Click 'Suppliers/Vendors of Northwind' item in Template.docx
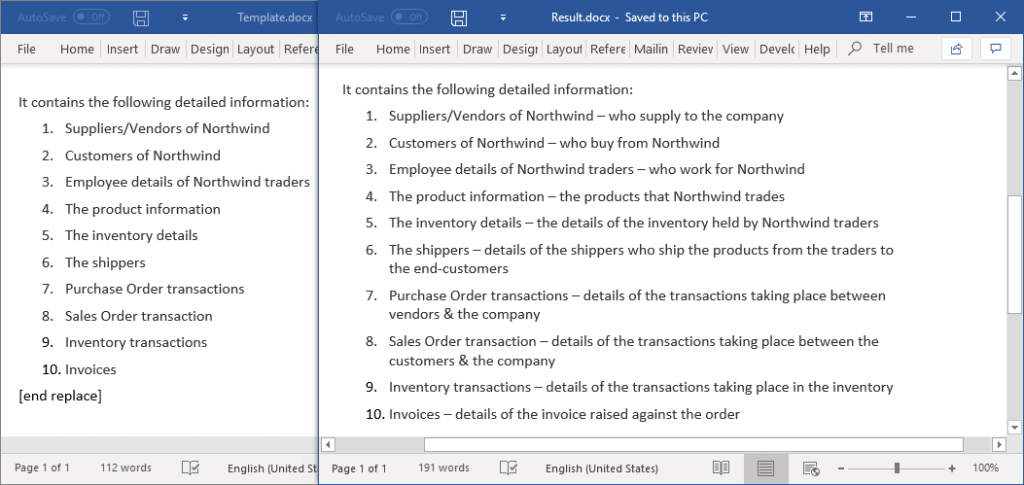 (x=167, y=129)
